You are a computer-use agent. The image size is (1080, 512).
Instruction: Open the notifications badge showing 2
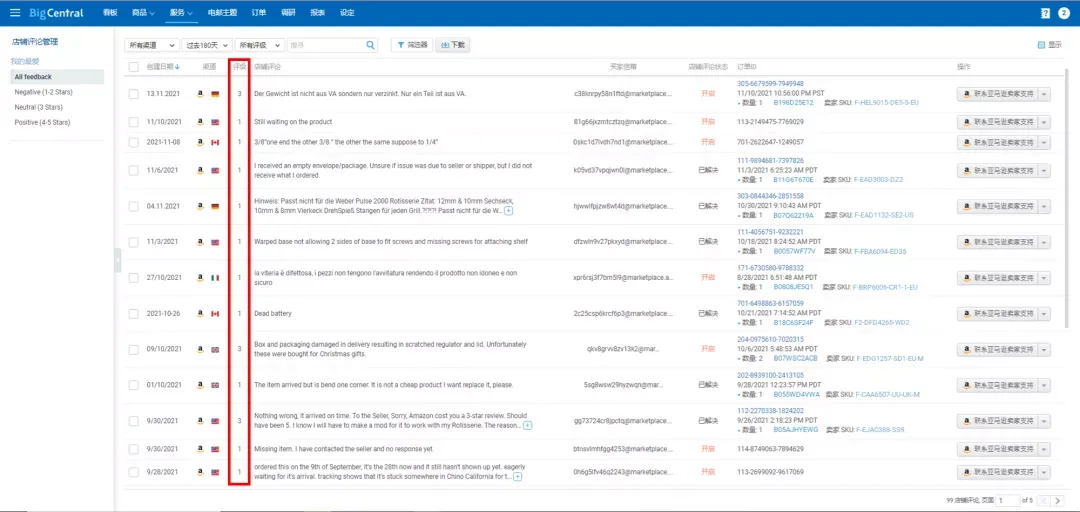coord(1064,13)
